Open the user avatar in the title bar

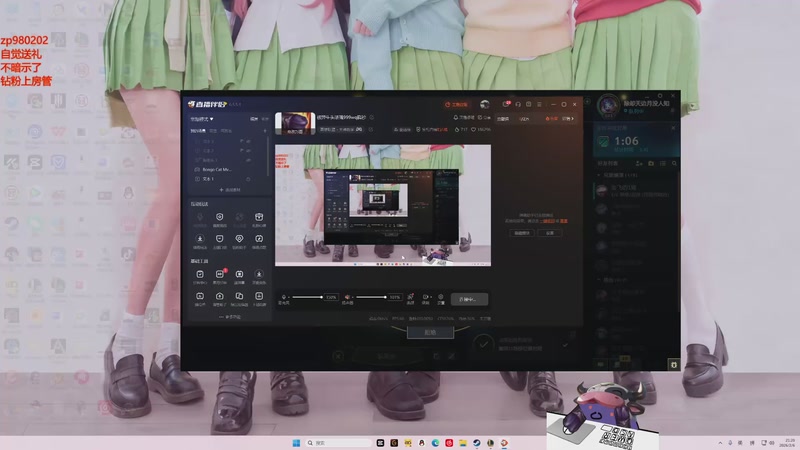pyautogui.click(x=485, y=105)
